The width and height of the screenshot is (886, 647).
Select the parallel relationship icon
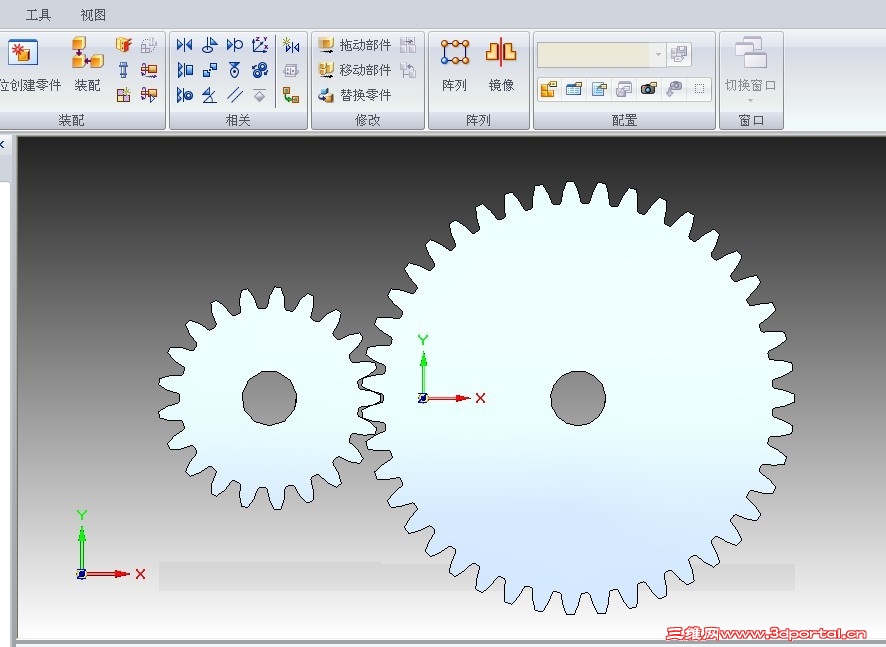[234, 95]
